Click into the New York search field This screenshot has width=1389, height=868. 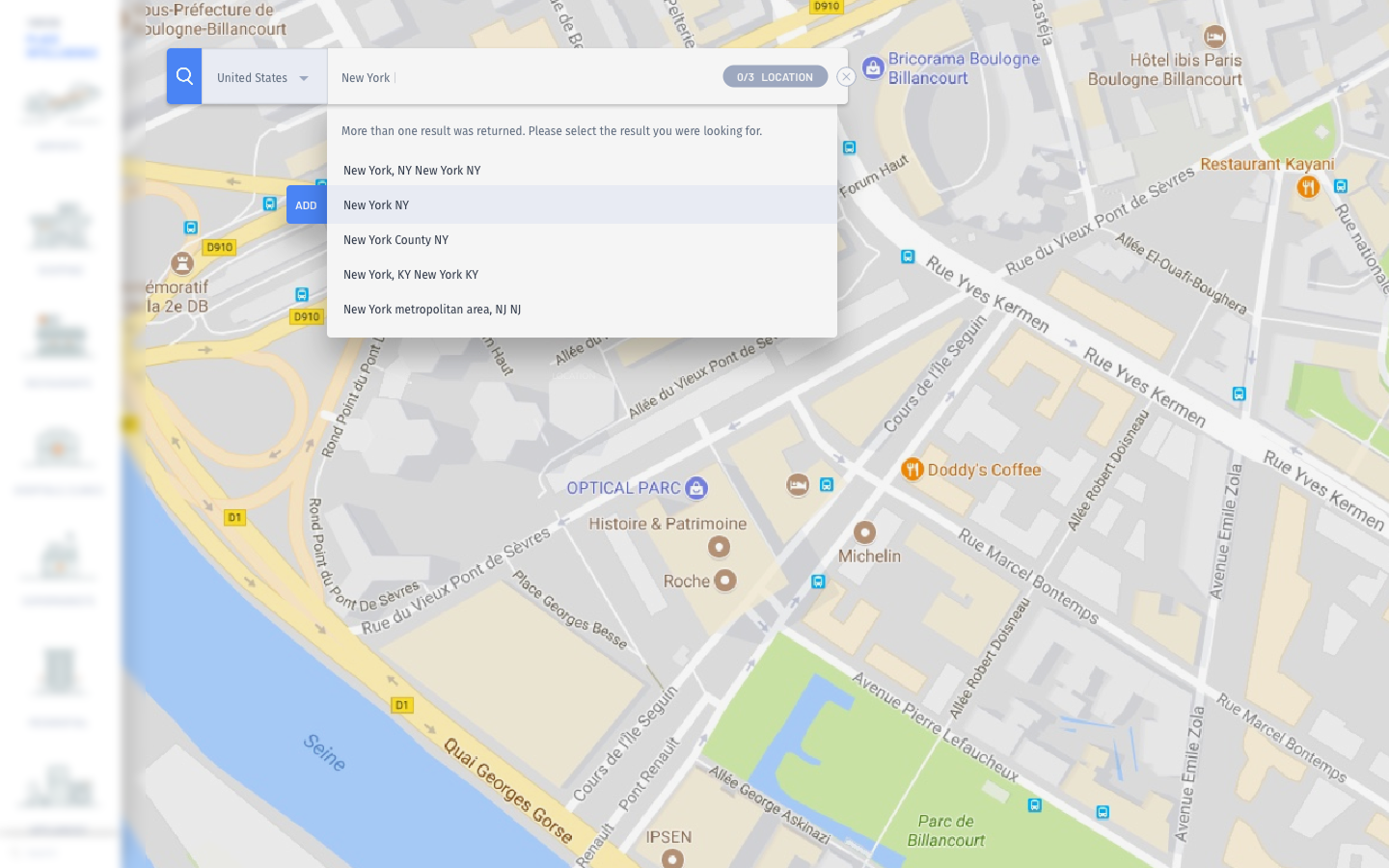pos(526,77)
